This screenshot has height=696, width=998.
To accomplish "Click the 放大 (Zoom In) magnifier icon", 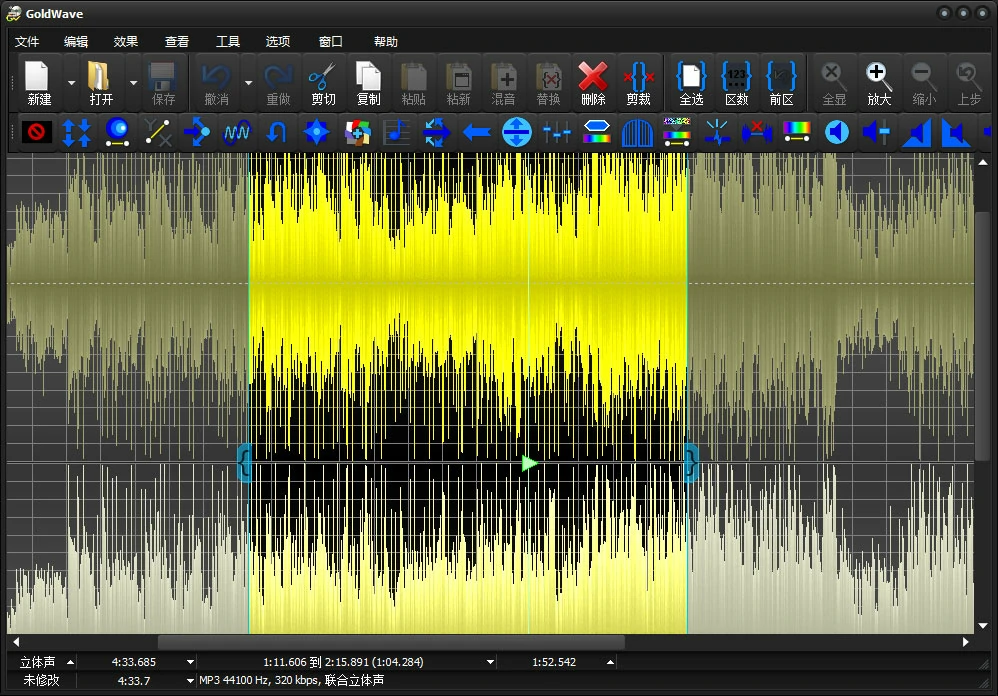I will tap(879, 82).
